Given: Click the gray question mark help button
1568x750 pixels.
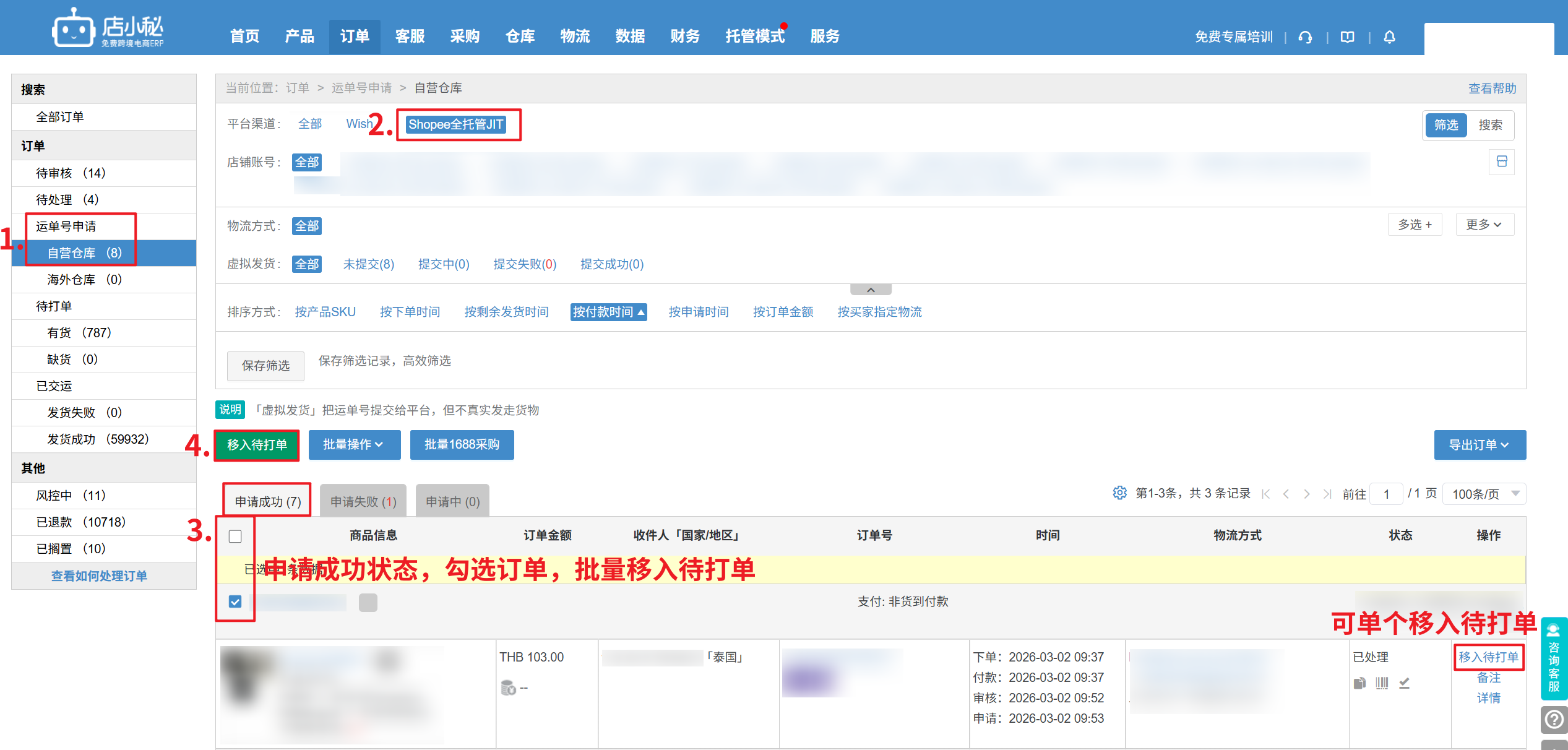Looking at the screenshot, I should [x=1554, y=720].
